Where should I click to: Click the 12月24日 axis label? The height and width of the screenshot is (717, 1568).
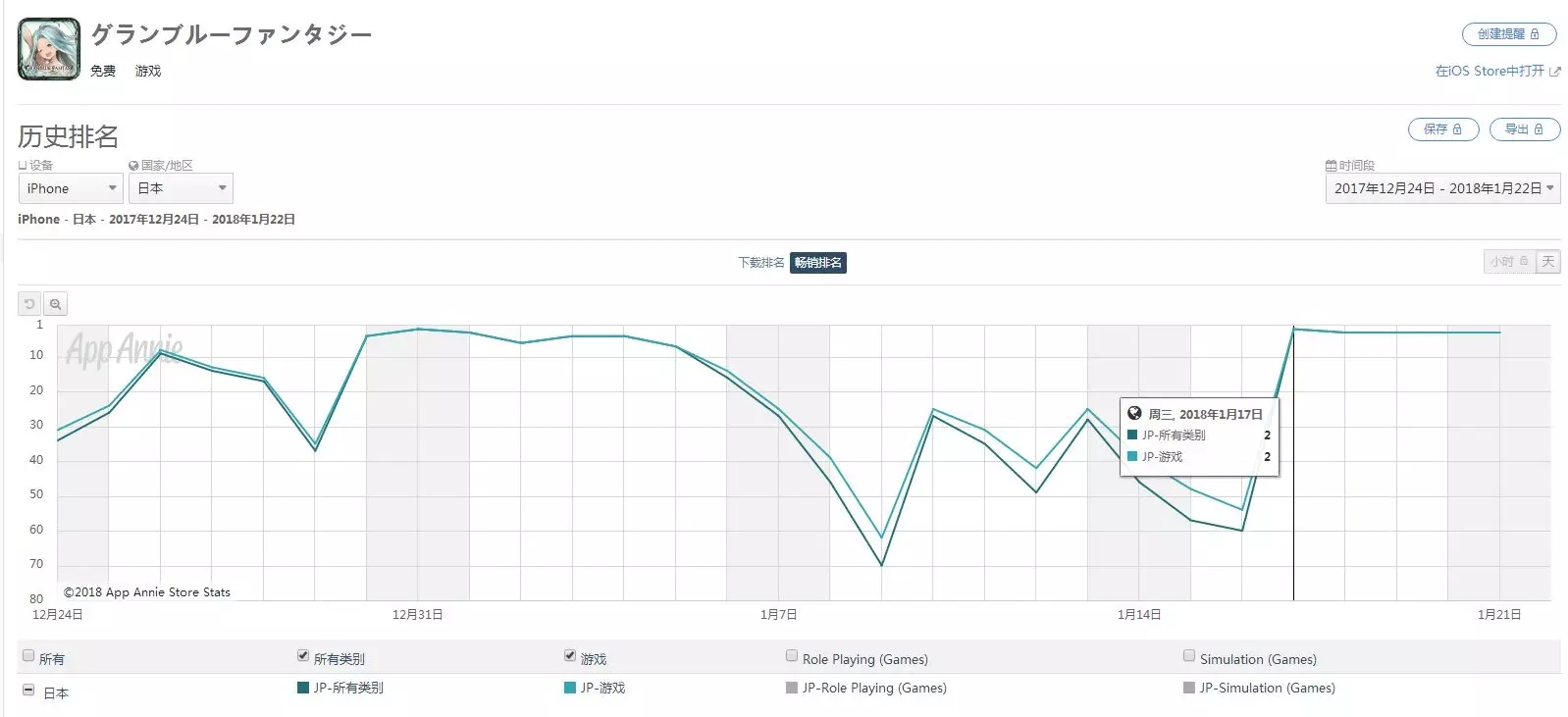point(58,615)
